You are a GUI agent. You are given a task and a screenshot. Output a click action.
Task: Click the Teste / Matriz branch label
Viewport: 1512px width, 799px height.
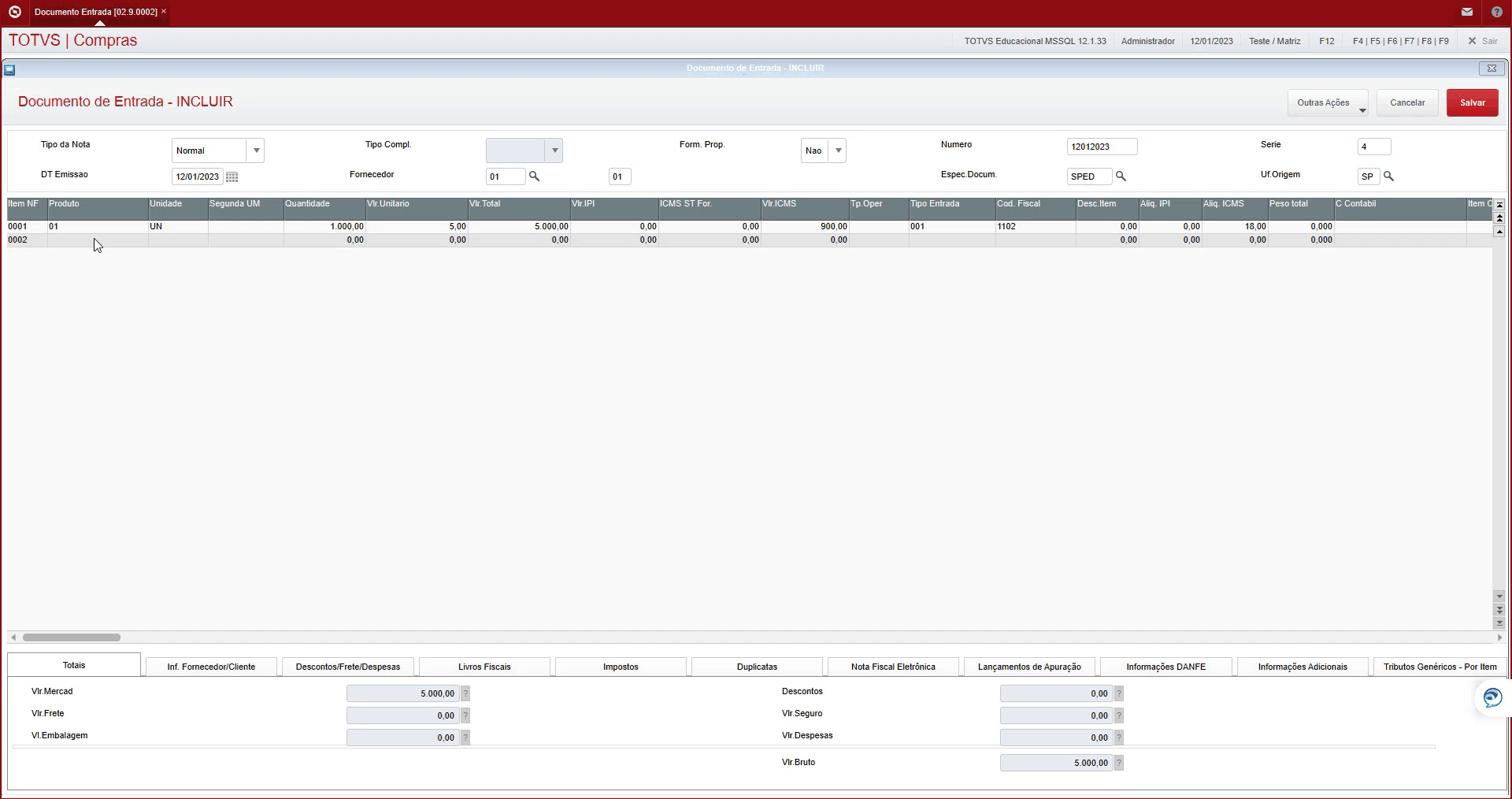coord(1274,41)
